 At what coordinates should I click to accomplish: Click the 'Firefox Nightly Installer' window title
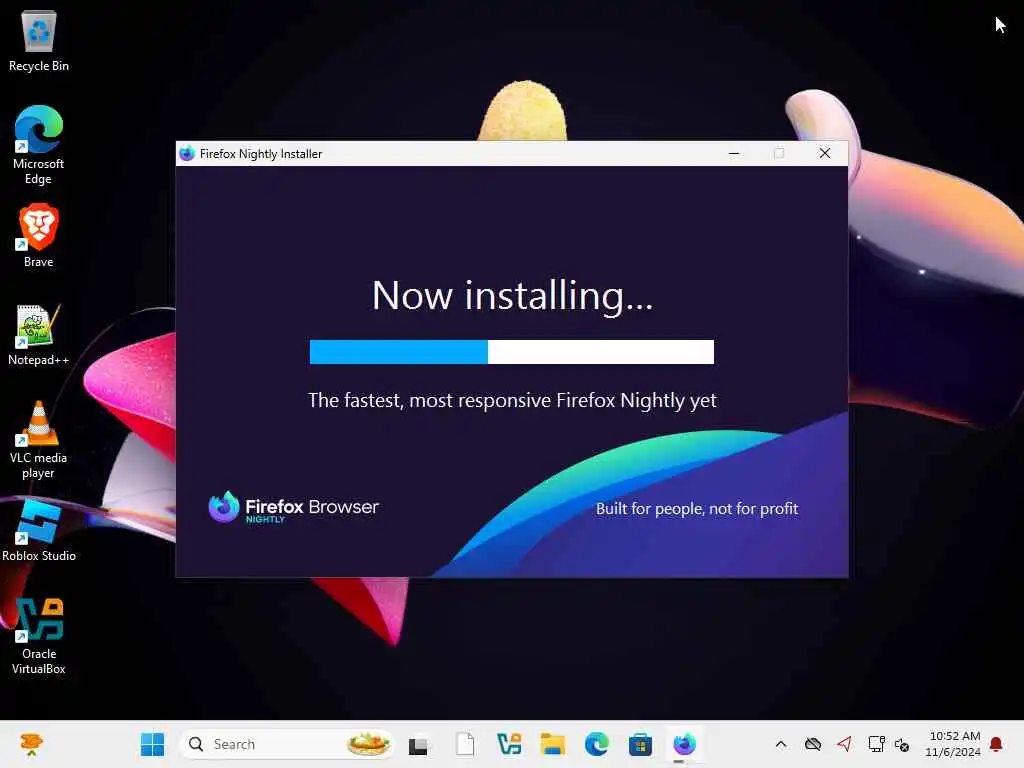click(x=261, y=153)
